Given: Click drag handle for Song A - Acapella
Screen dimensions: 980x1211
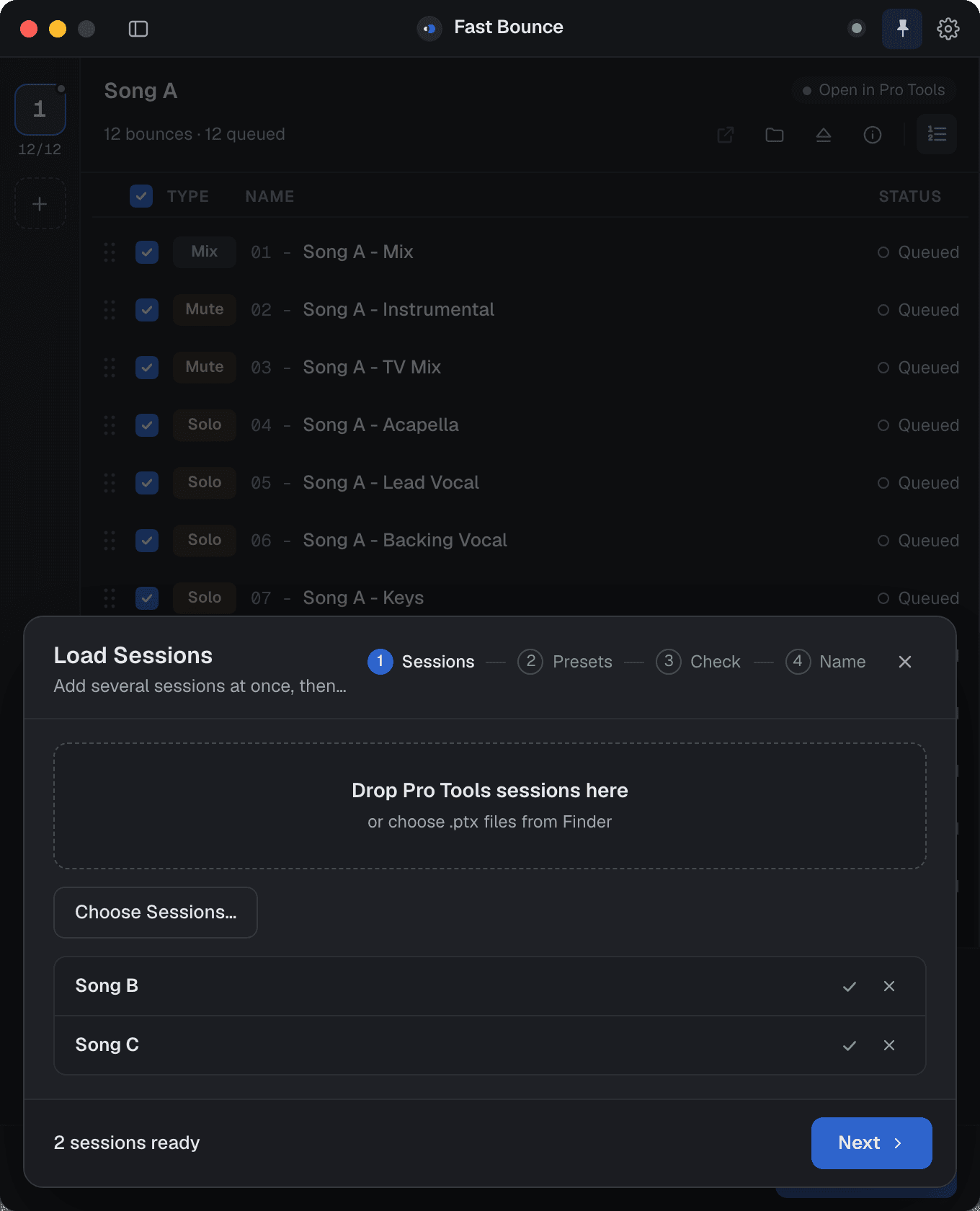Looking at the screenshot, I should 110,425.
